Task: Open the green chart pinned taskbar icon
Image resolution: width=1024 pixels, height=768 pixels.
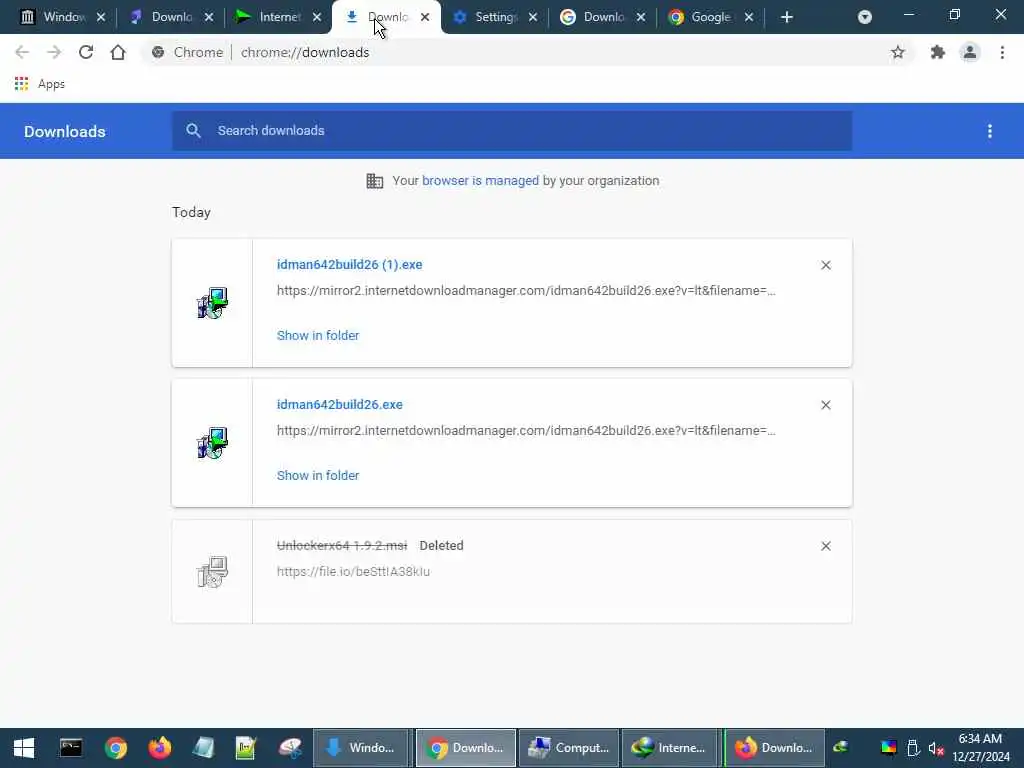Action: click(246, 748)
